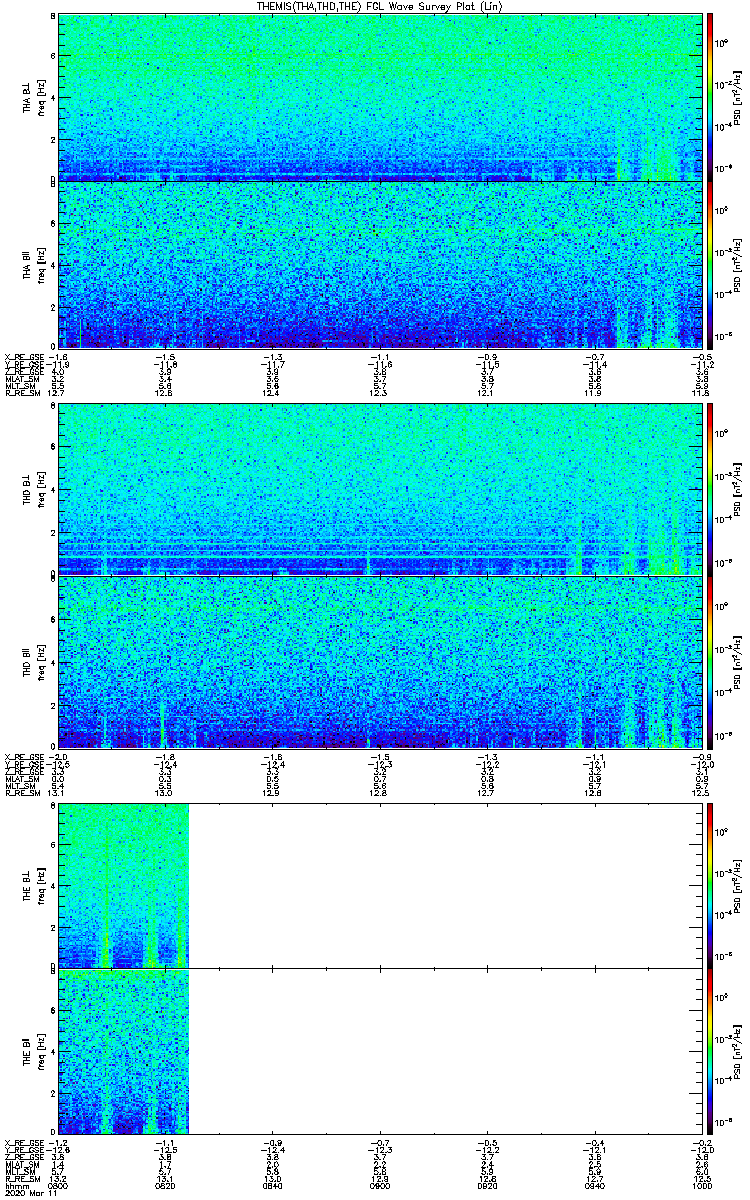
Task: Click the THE X_RE_GSE value -1.2
Action: (58, 1142)
